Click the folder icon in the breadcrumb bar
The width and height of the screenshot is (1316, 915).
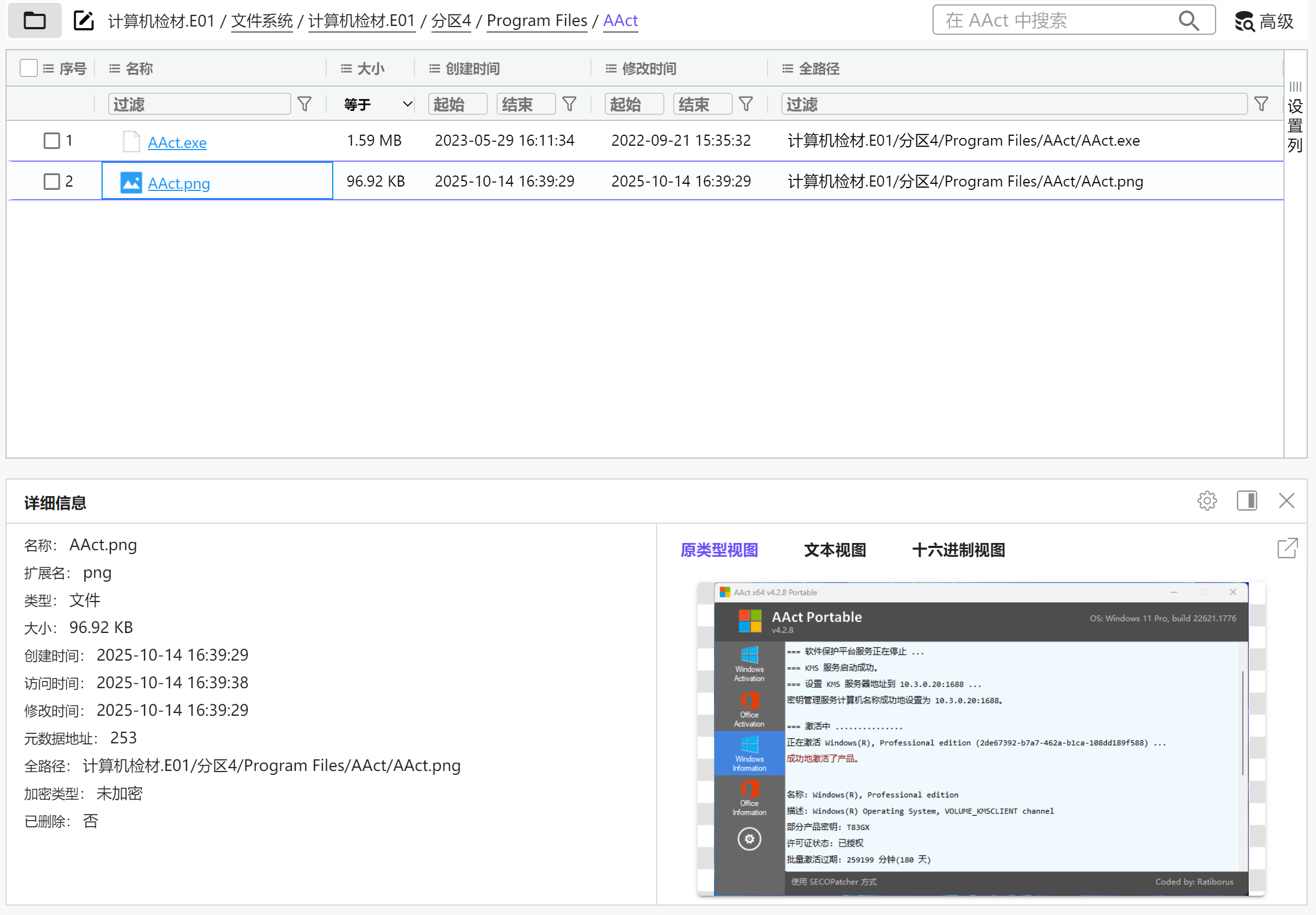pyautogui.click(x=34, y=20)
